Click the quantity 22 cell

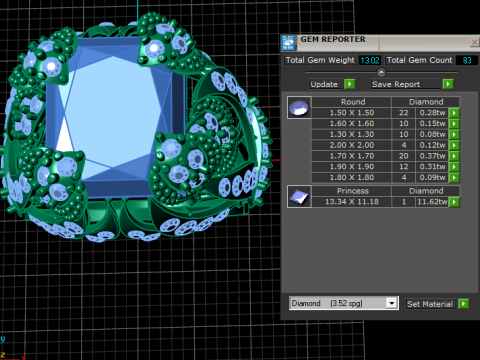(x=403, y=113)
